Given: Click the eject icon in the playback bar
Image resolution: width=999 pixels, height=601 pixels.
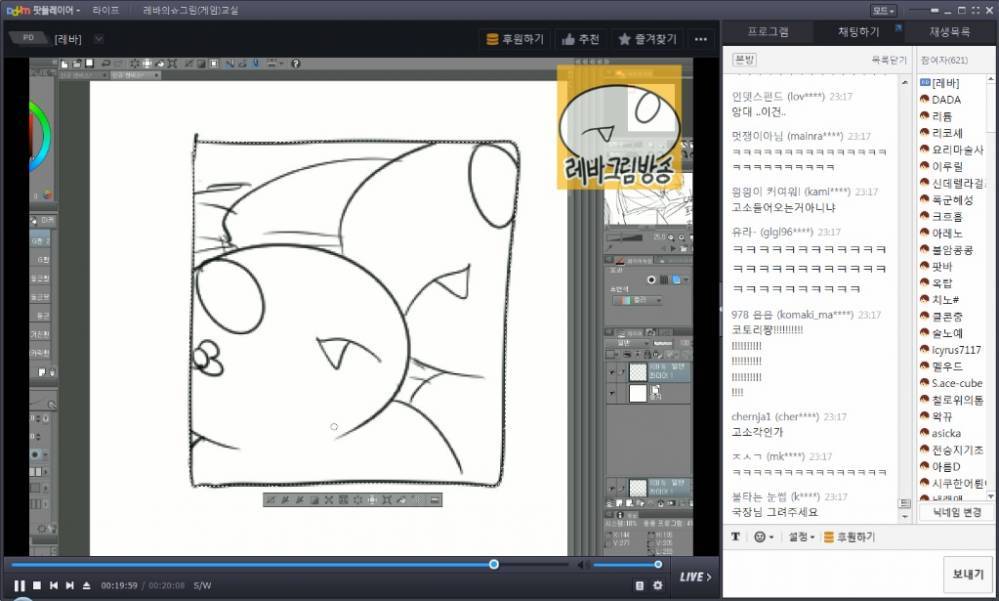Looking at the screenshot, I should point(86,586).
